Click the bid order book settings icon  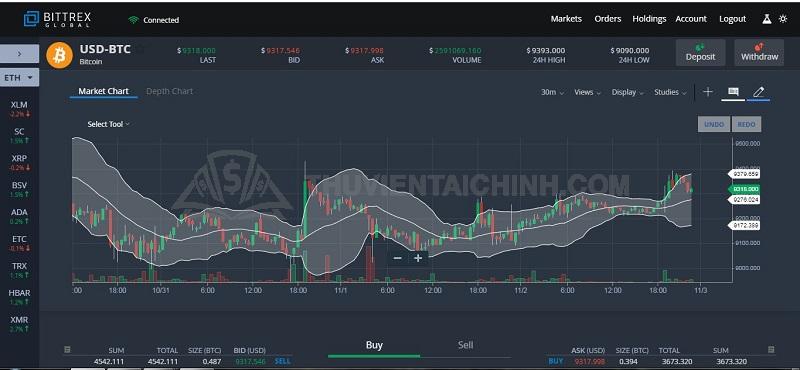click(67, 350)
